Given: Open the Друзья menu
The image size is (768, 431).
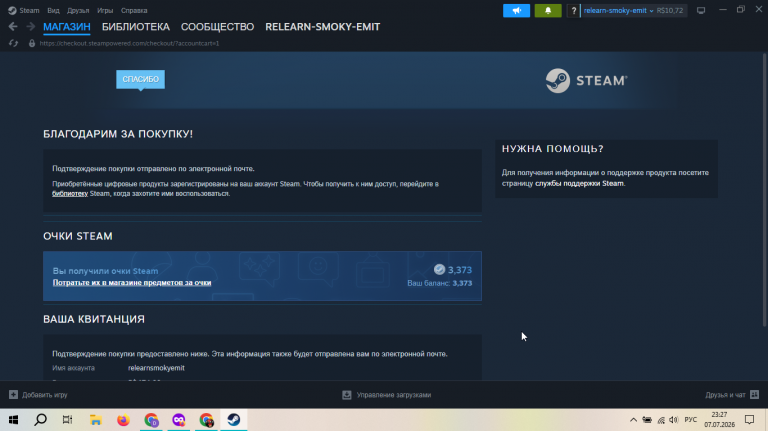Looking at the screenshot, I should pos(78,10).
